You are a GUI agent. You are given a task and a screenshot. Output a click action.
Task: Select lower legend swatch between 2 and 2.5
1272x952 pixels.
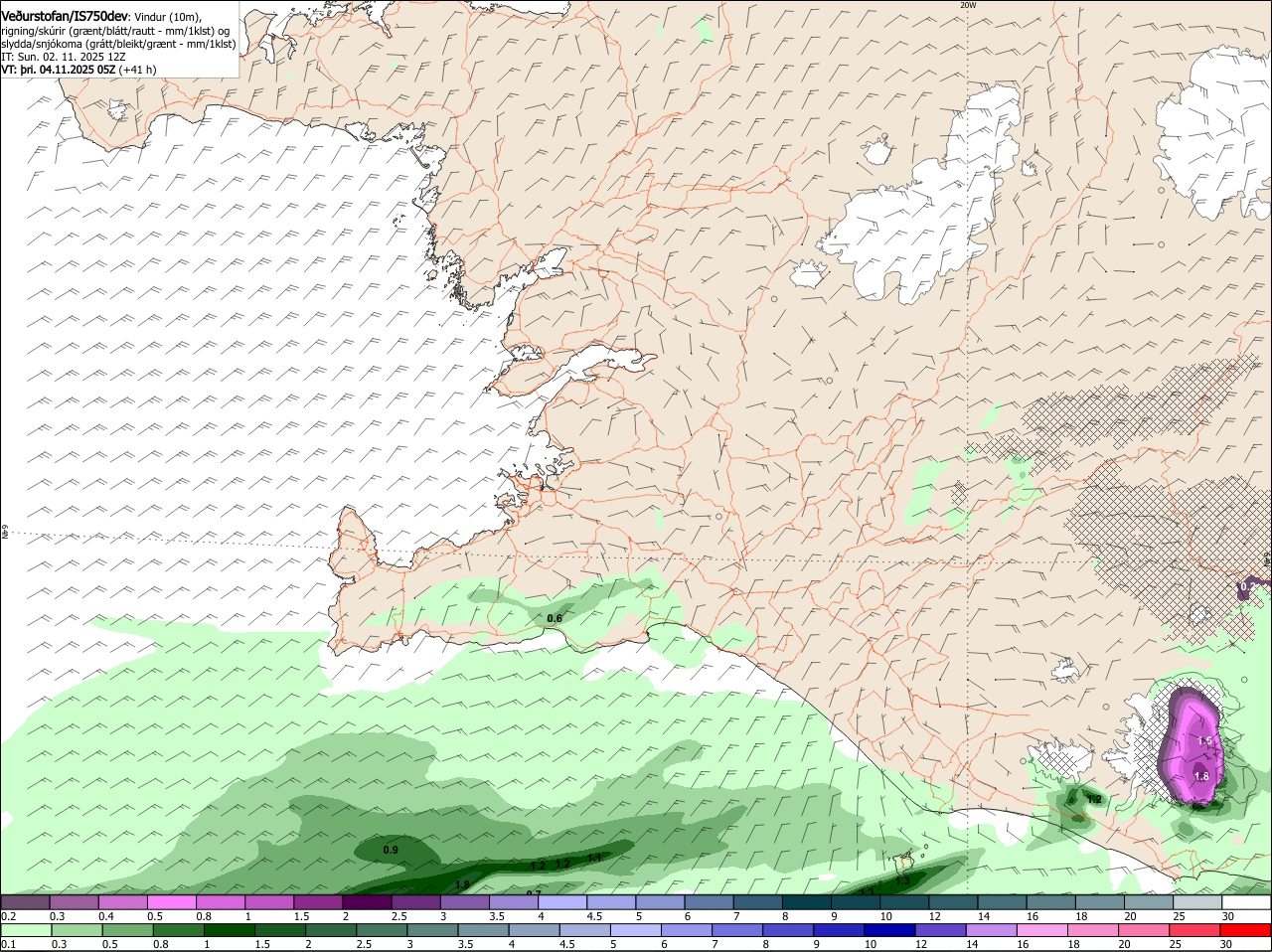pos(330,930)
